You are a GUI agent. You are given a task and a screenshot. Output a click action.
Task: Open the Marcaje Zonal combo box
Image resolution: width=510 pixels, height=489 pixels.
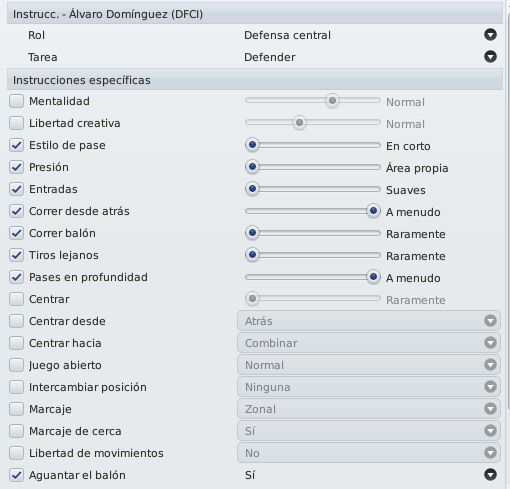coord(369,409)
